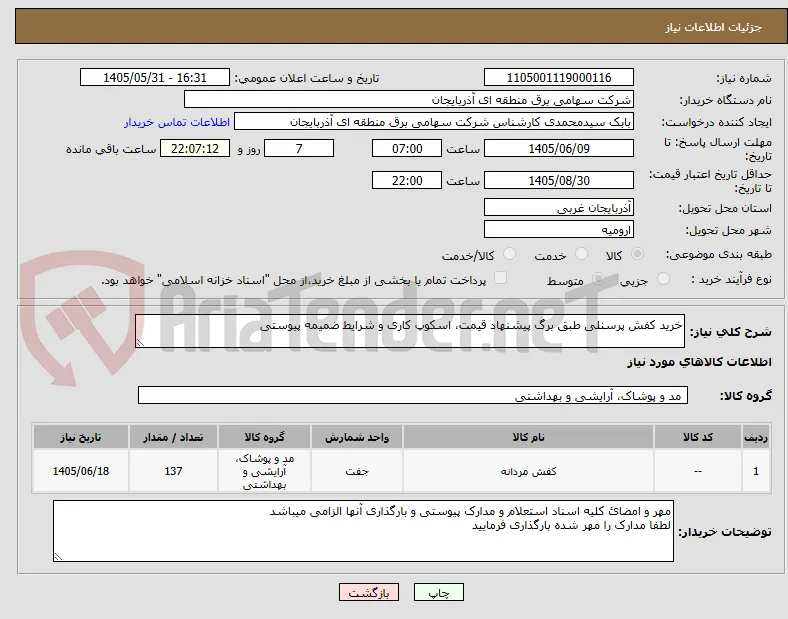Click the response deadline date 1405/06/09

[559, 148]
